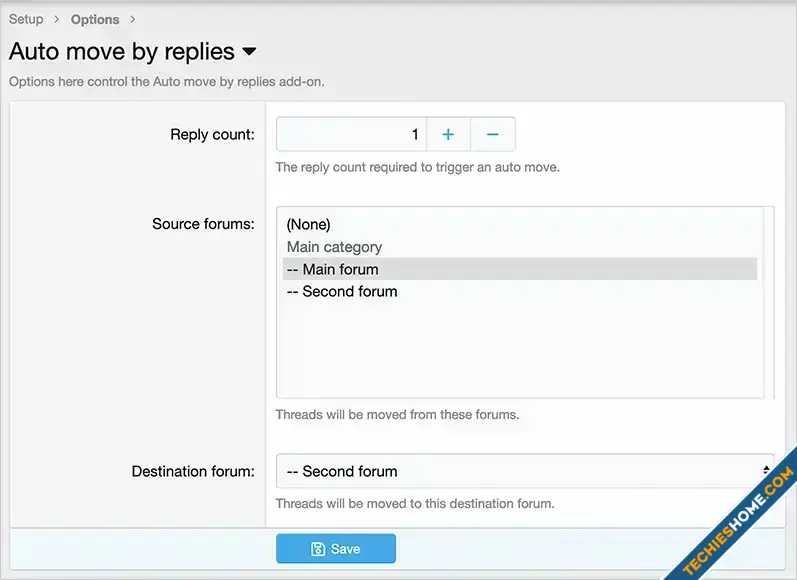Open the Setup breadcrumb link
797x580 pixels.
(x=26, y=19)
